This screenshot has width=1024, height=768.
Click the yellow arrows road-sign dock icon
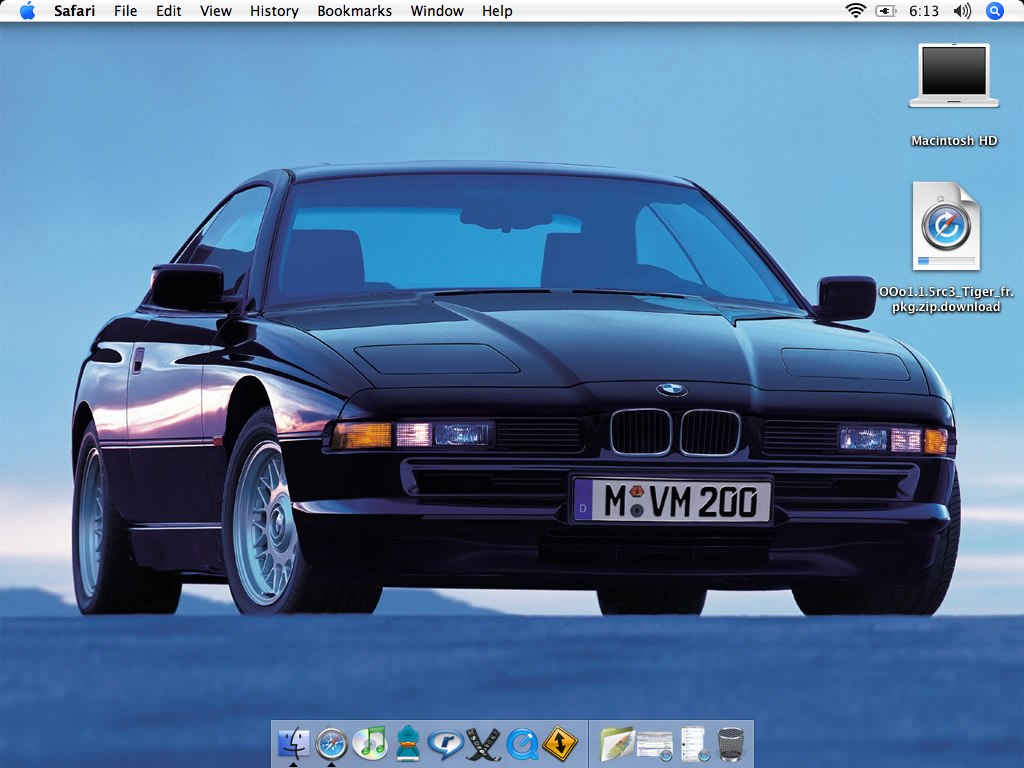click(561, 743)
